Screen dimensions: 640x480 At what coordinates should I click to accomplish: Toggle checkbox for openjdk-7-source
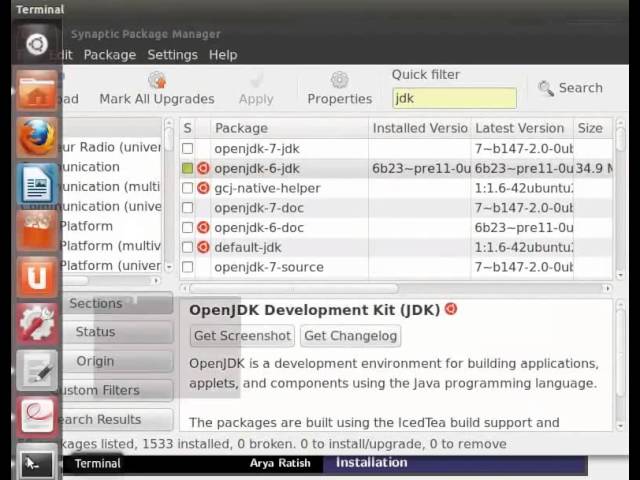coord(187,267)
